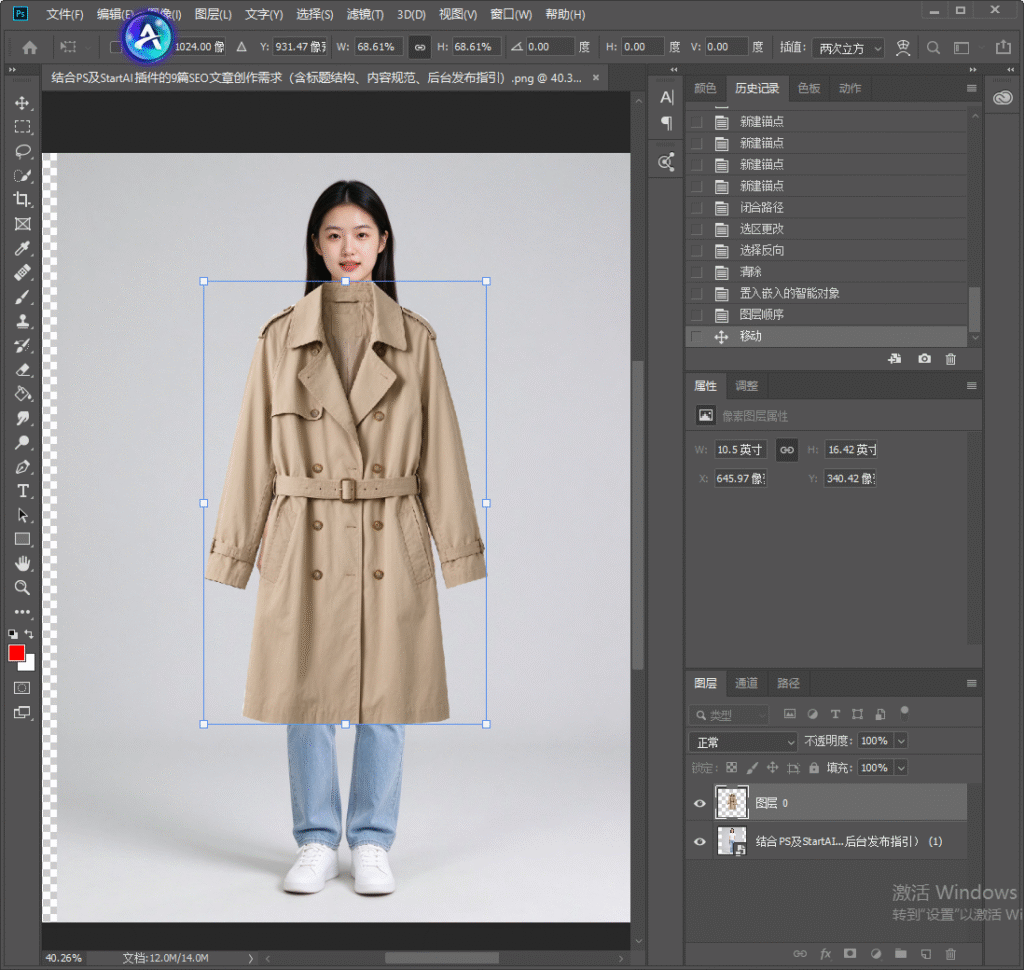Open the 图层(L) menu
This screenshot has width=1024, height=970.
coord(213,14)
